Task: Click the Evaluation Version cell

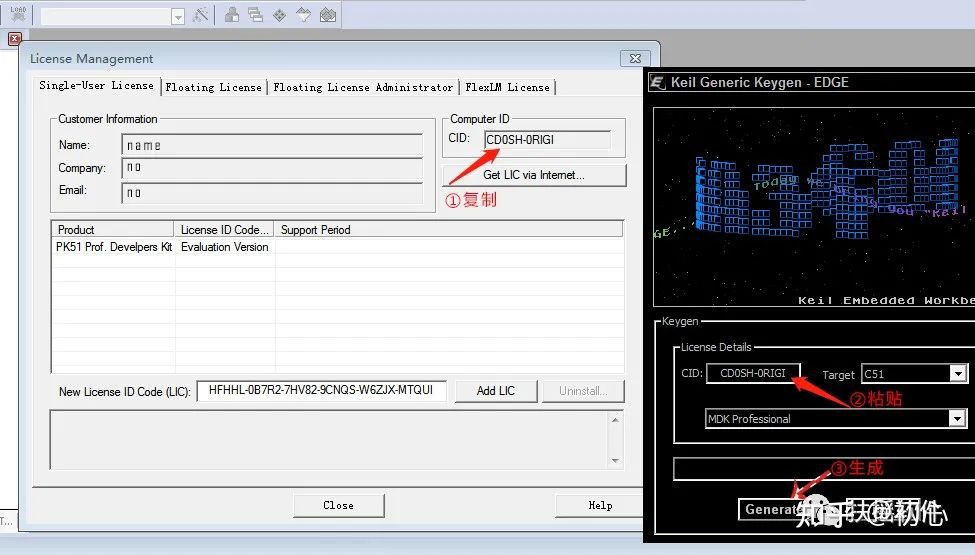Action: click(224, 247)
